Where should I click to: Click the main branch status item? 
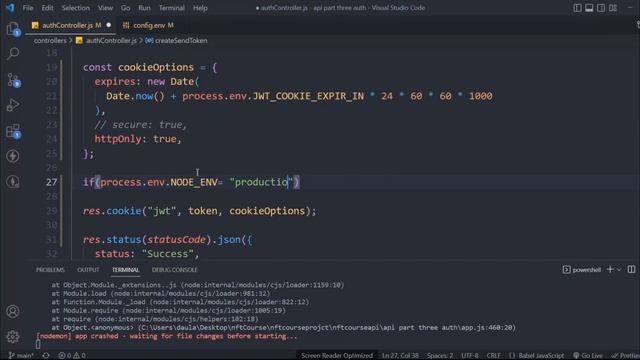[21, 356]
